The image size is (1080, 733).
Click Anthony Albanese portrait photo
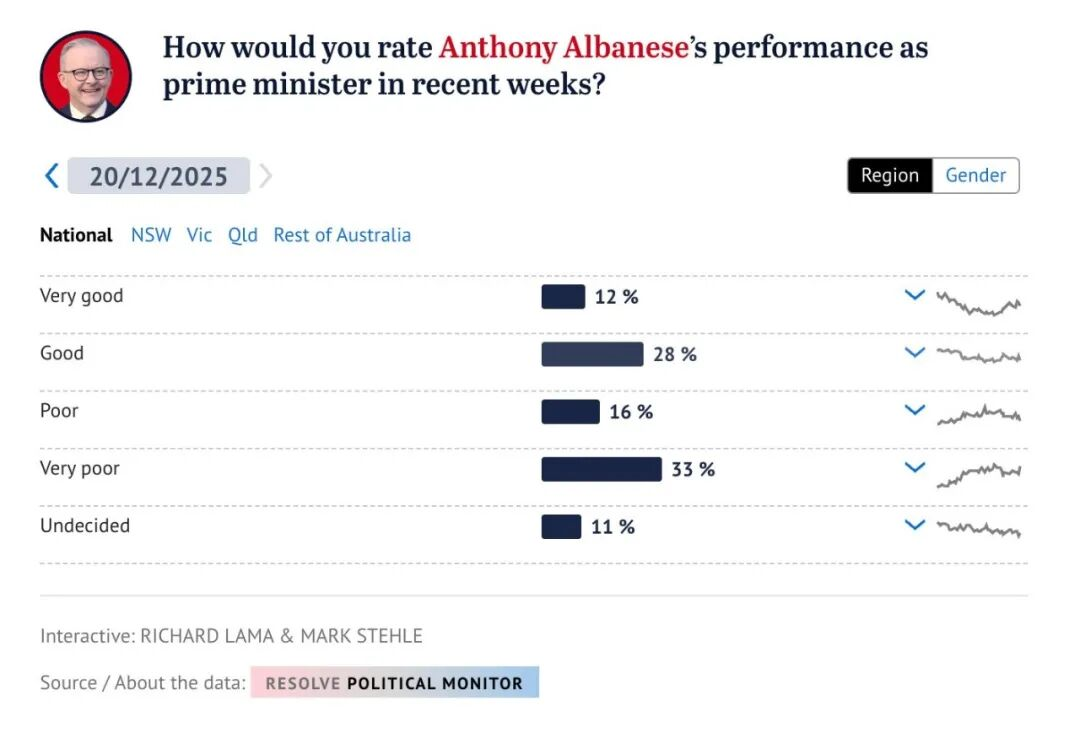tap(86, 76)
